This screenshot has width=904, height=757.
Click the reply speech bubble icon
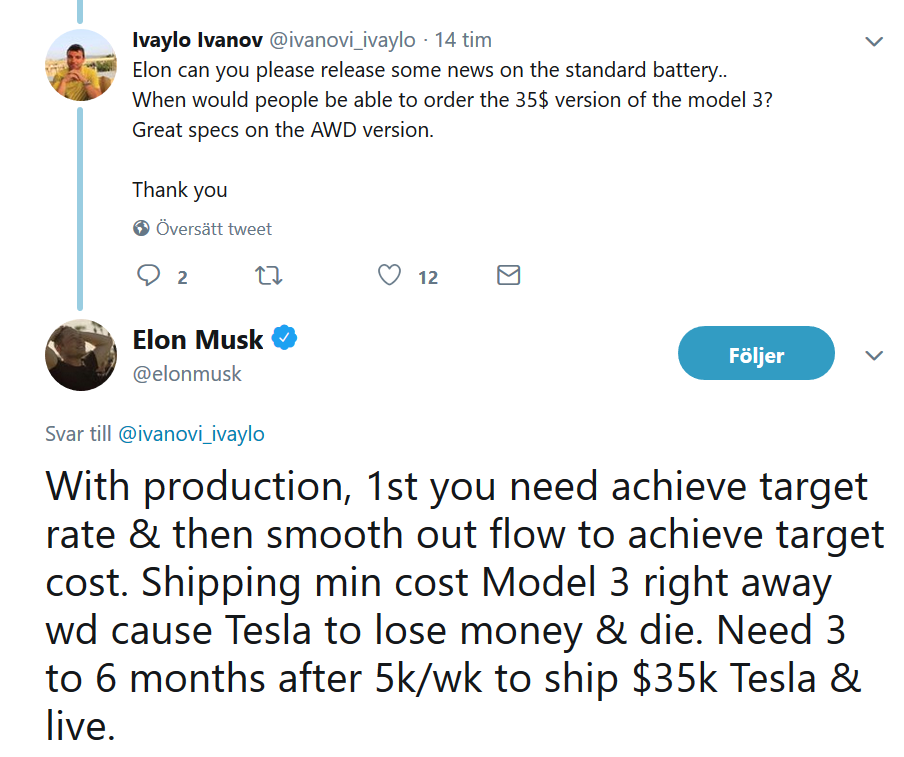pos(148,275)
